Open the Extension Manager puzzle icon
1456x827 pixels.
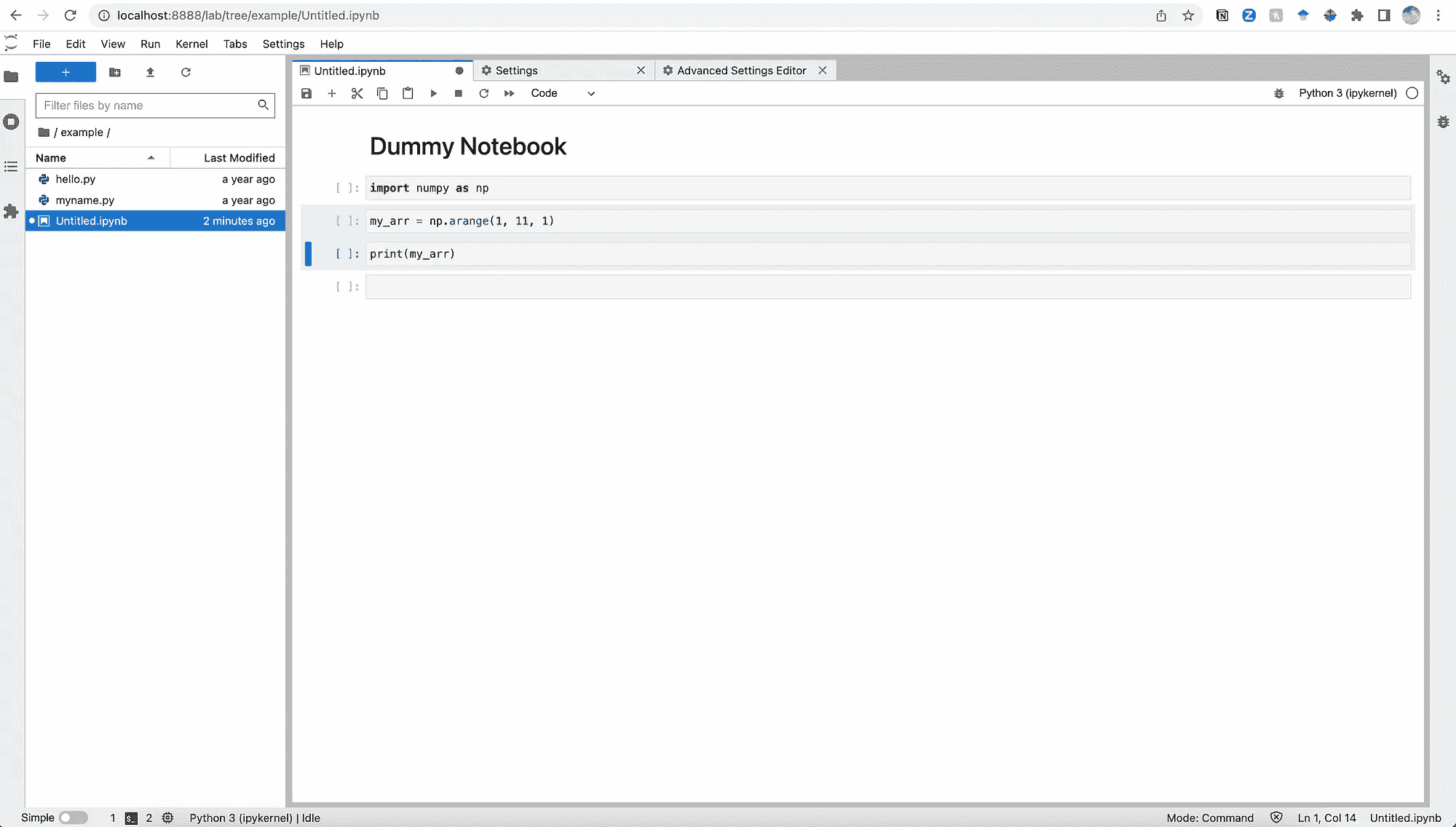pos(11,211)
